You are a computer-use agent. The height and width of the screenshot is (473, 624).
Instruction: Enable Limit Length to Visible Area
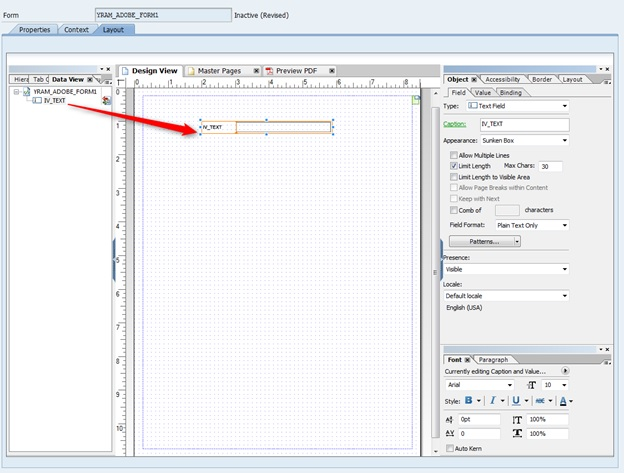coord(453,177)
